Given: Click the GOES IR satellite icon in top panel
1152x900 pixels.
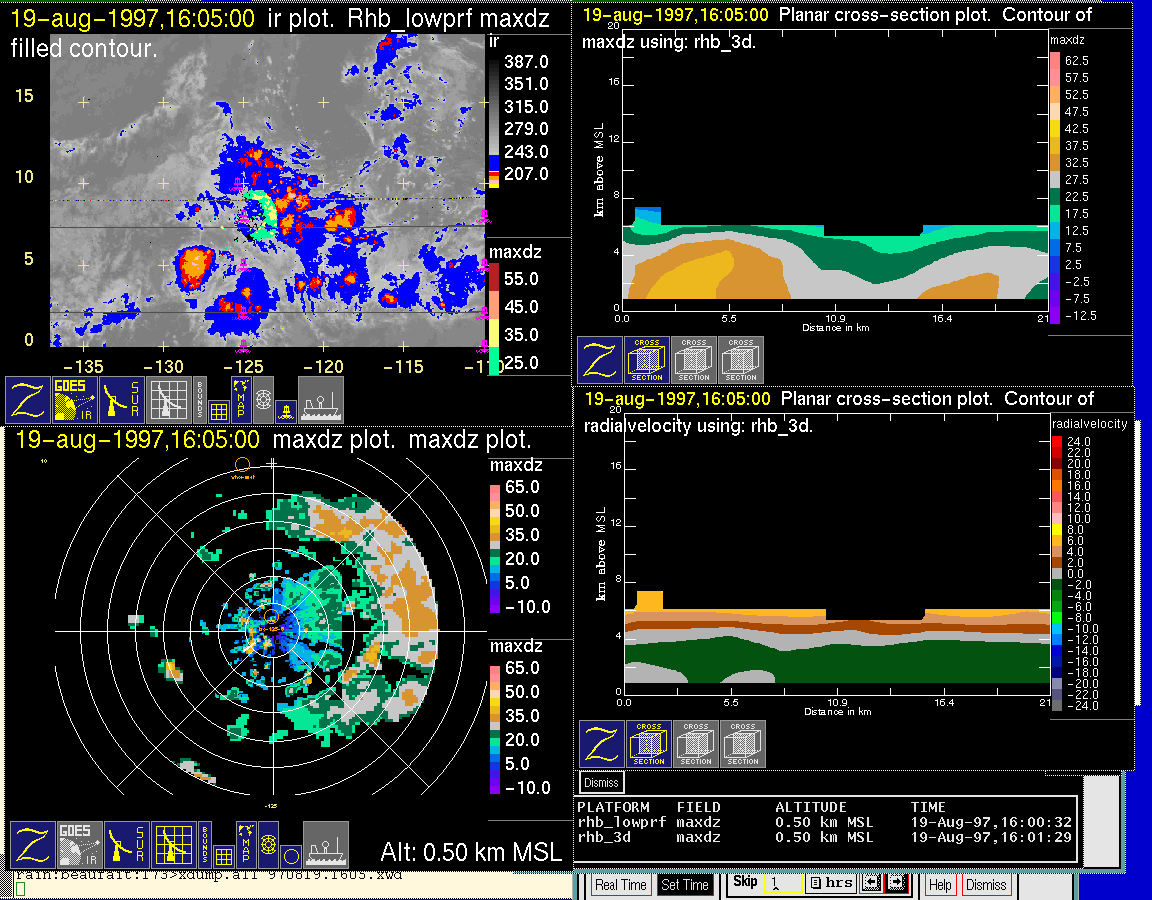Looking at the screenshot, I should (76, 400).
